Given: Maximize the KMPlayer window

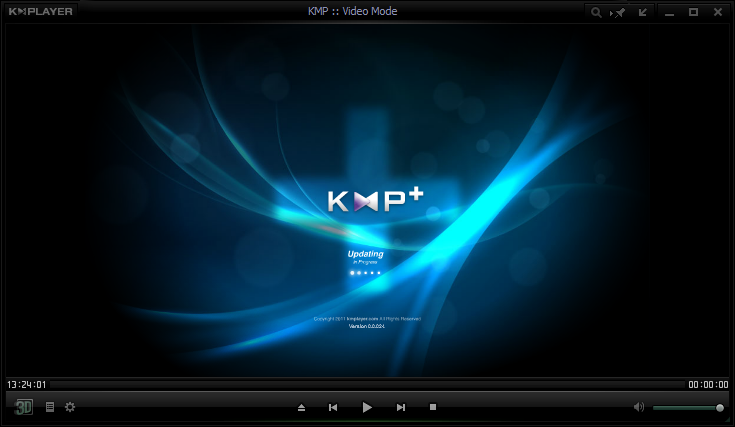Looking at the screenshot, I should 693,12.
